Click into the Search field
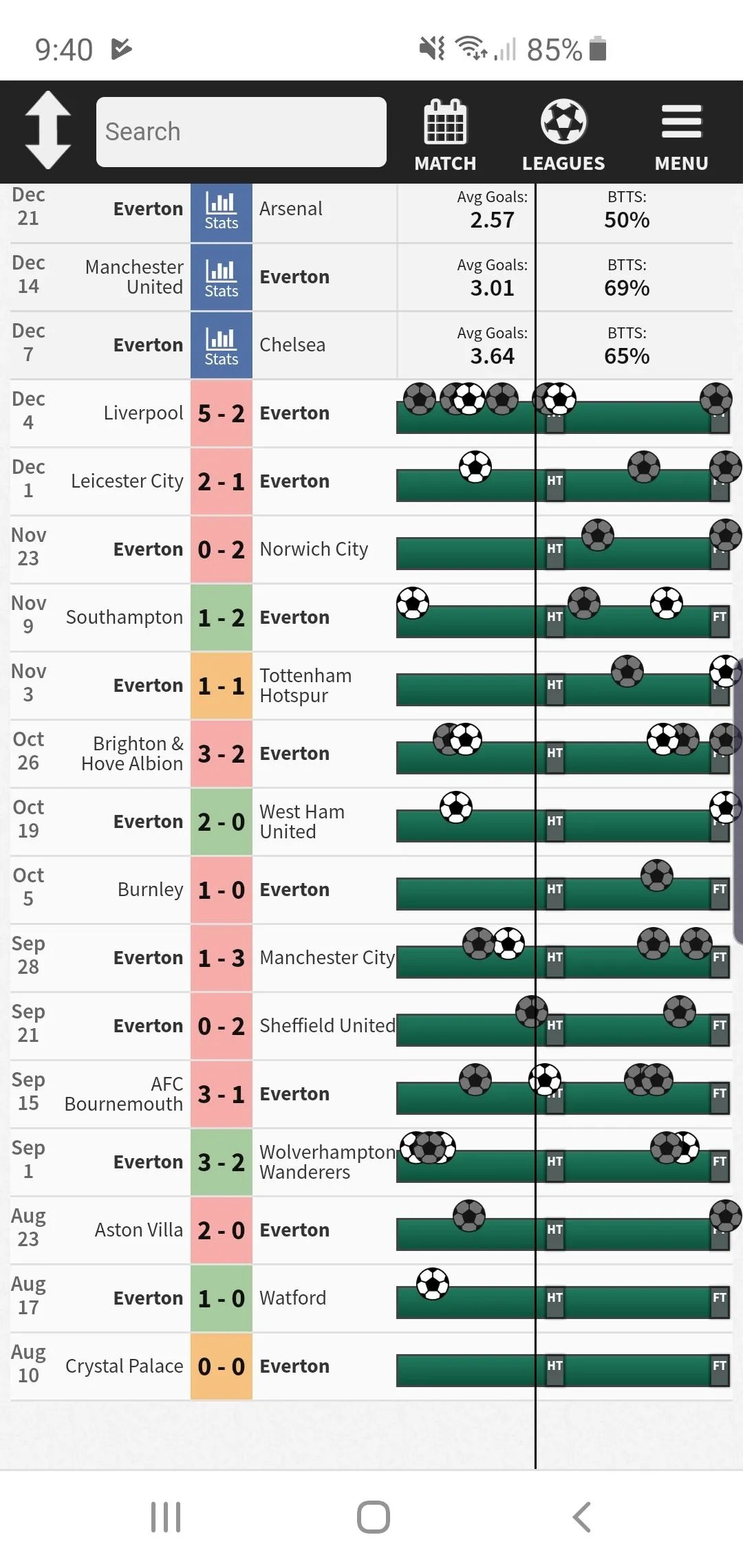This screenshot has width=743, height=1568. pos(241,131)
